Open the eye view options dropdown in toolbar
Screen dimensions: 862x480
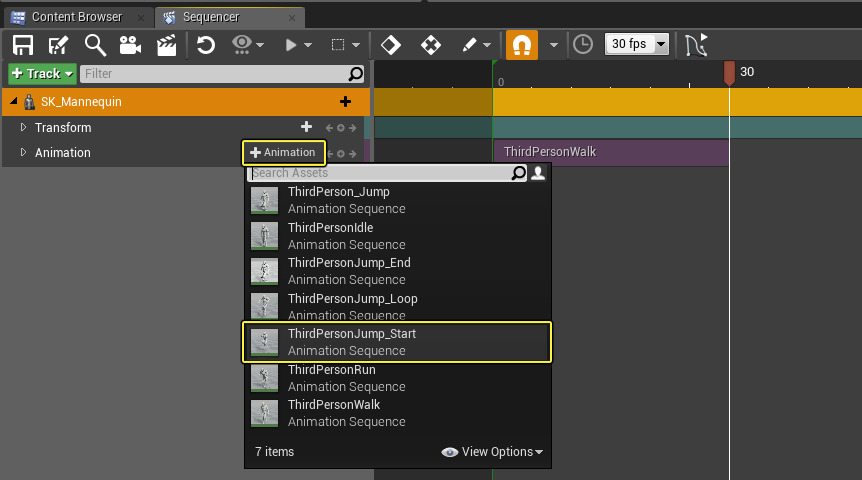(x=247, y=45)
